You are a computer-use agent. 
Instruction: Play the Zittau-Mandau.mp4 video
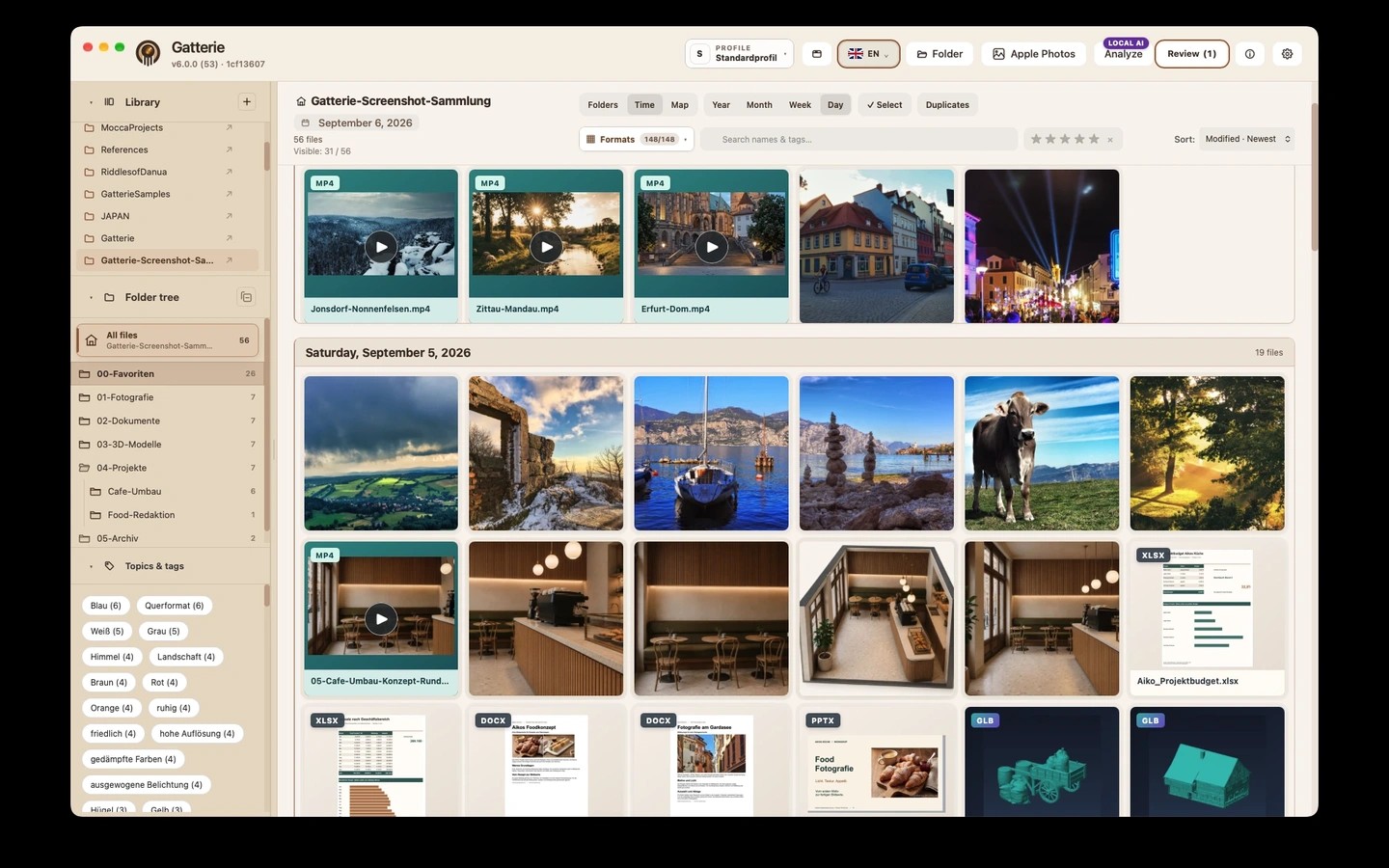click(x=546, y=247)
